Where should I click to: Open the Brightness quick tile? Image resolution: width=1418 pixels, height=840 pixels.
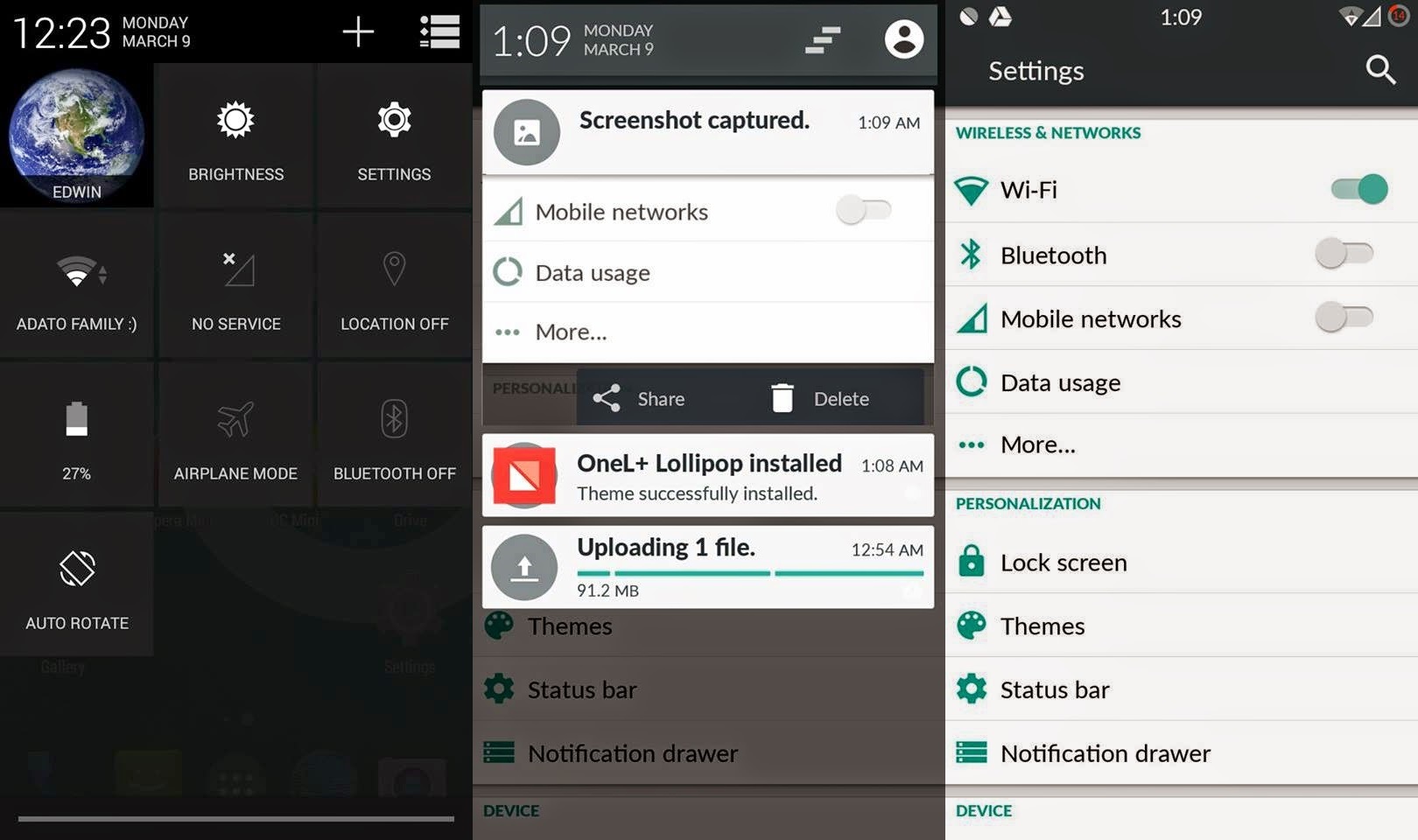click(235, 136)
